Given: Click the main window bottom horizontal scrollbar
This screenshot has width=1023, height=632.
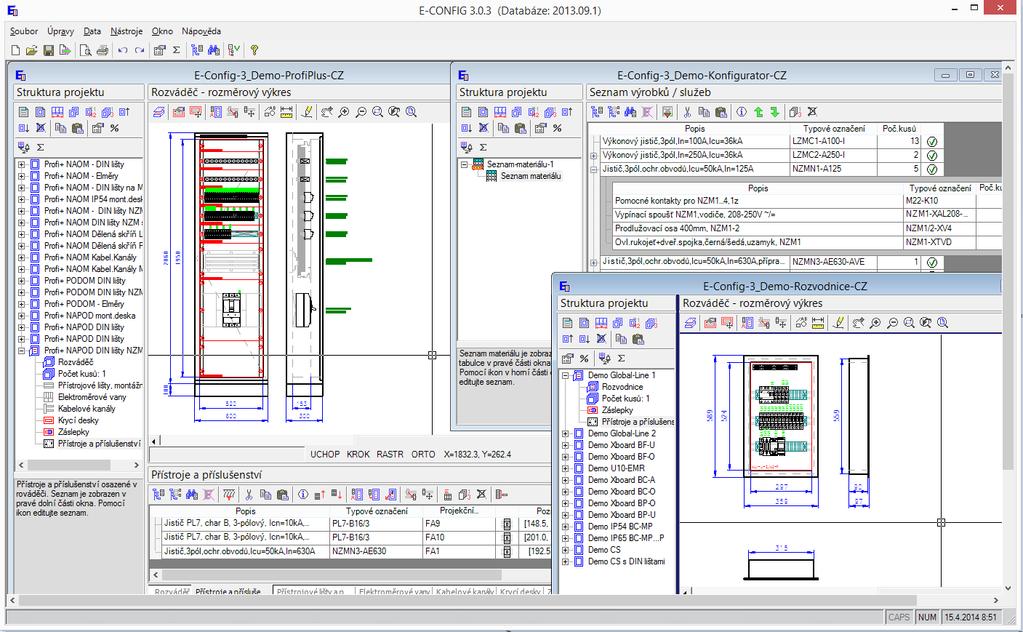Looking at the screenshot, I should 506,600.
